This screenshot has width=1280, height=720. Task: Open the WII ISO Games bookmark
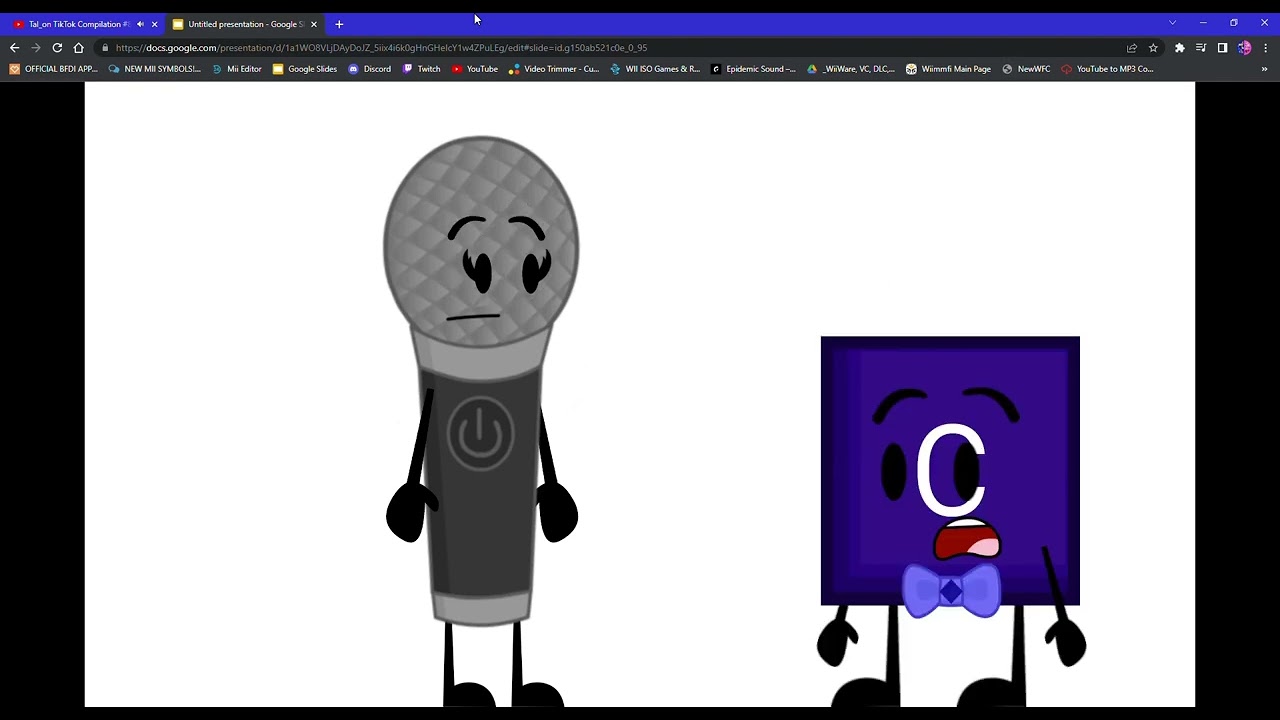click(655, 69)
